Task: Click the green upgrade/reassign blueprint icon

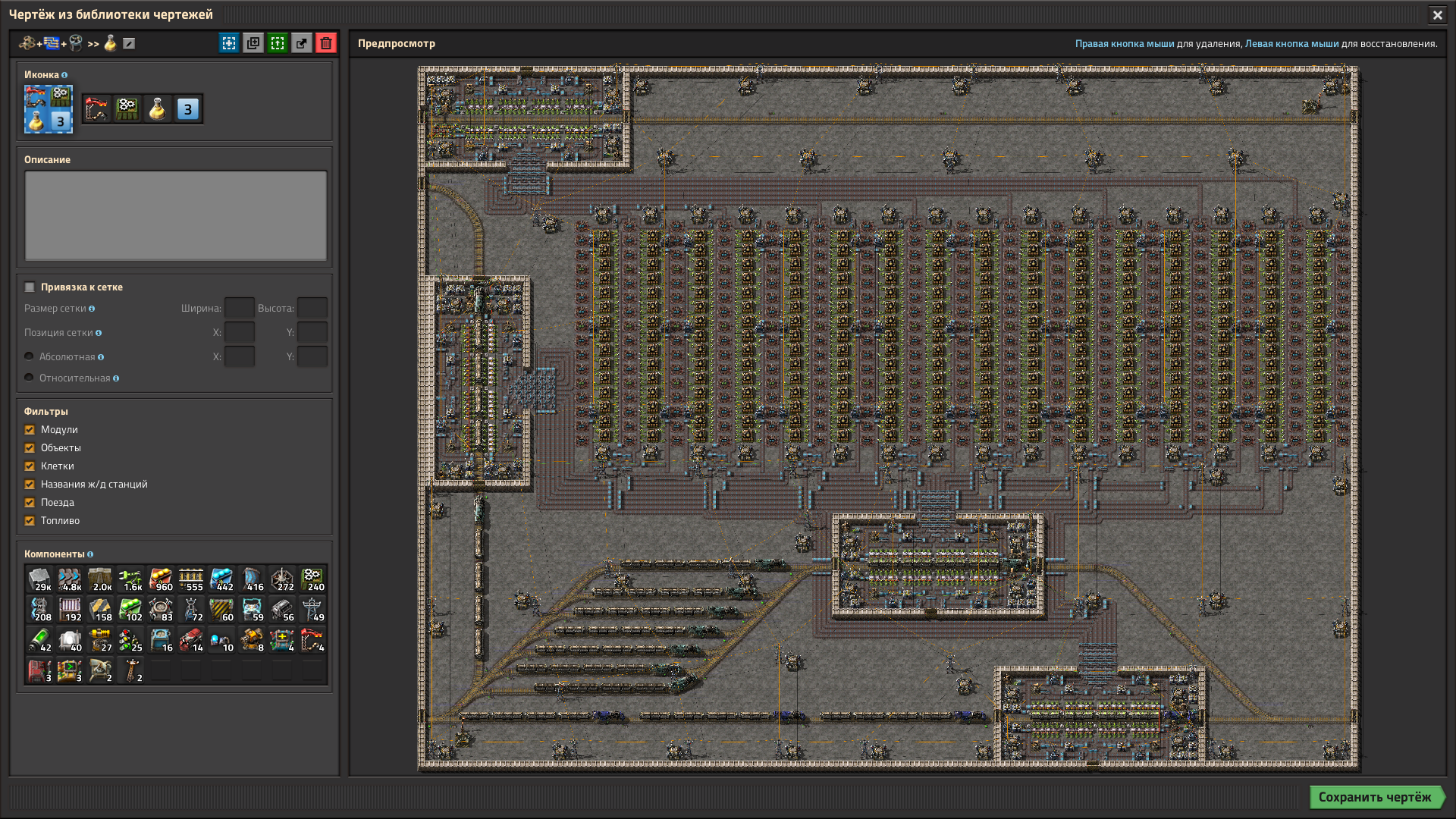Action: pyautogui.click(x=278, y=43)
